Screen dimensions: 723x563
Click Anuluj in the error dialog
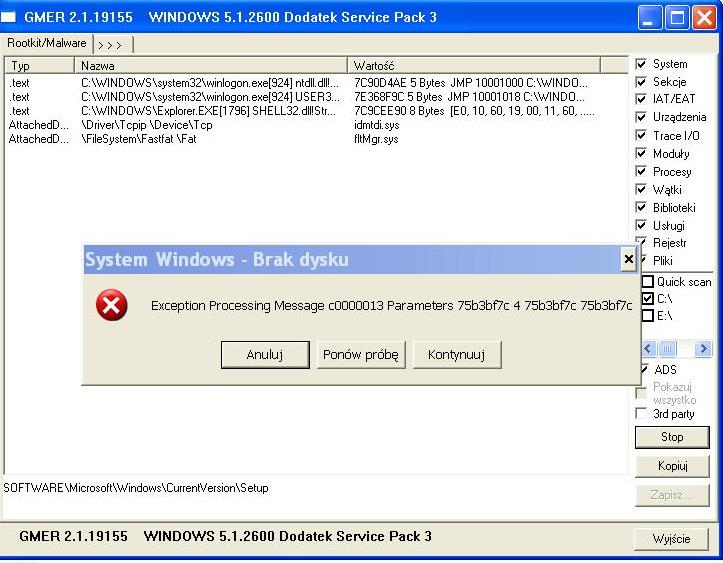(x=265, y=355)
